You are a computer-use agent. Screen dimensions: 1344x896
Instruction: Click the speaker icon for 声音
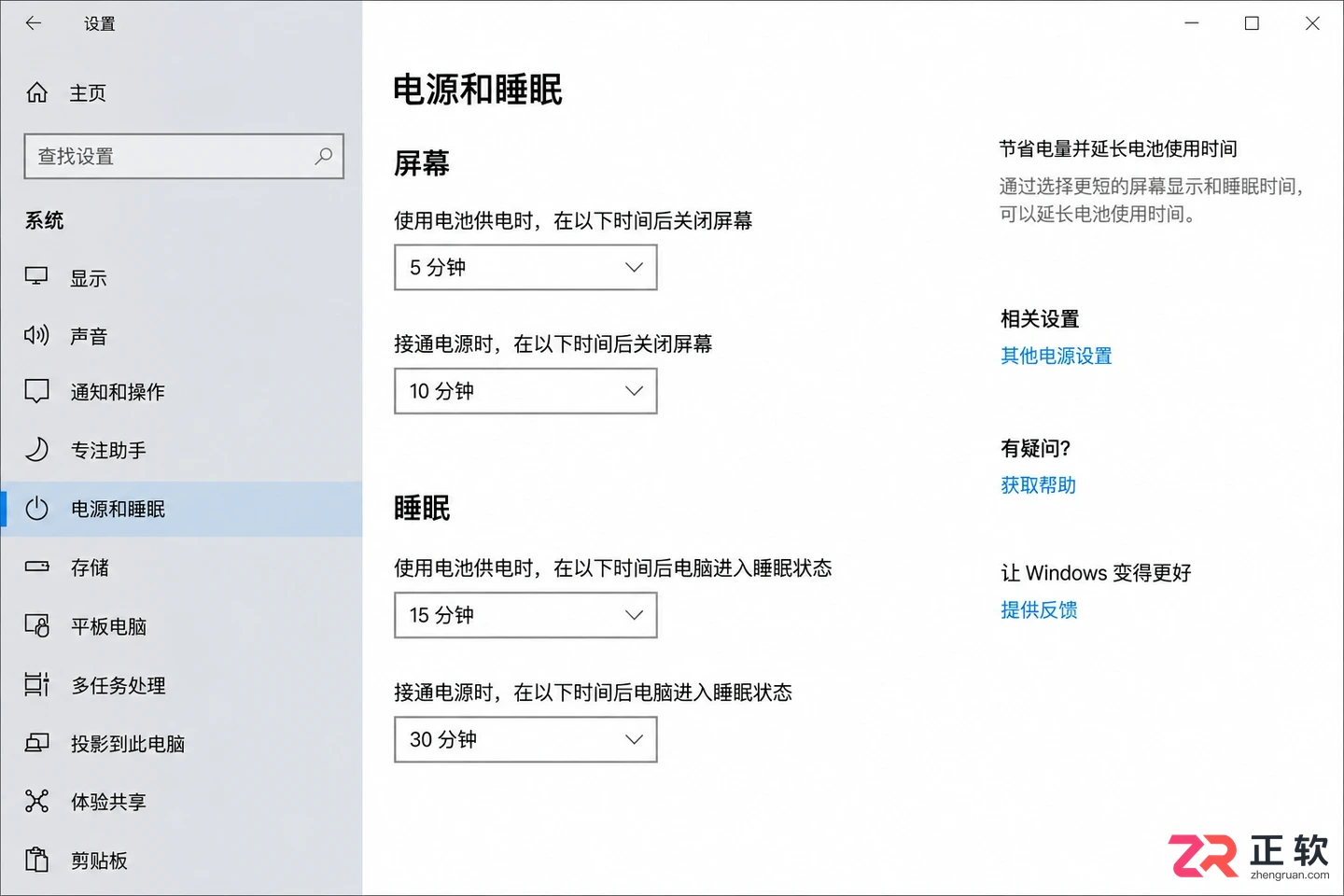tap(36, 335)
